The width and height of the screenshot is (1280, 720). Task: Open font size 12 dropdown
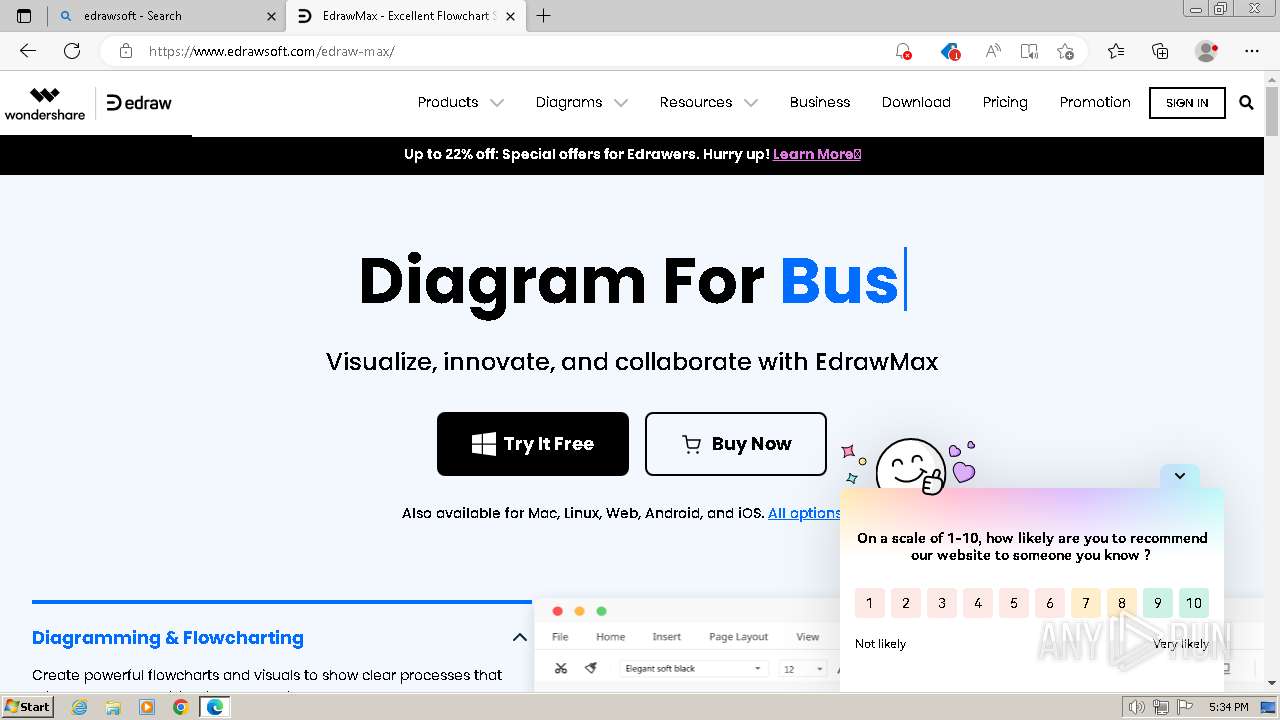(803, 668)
